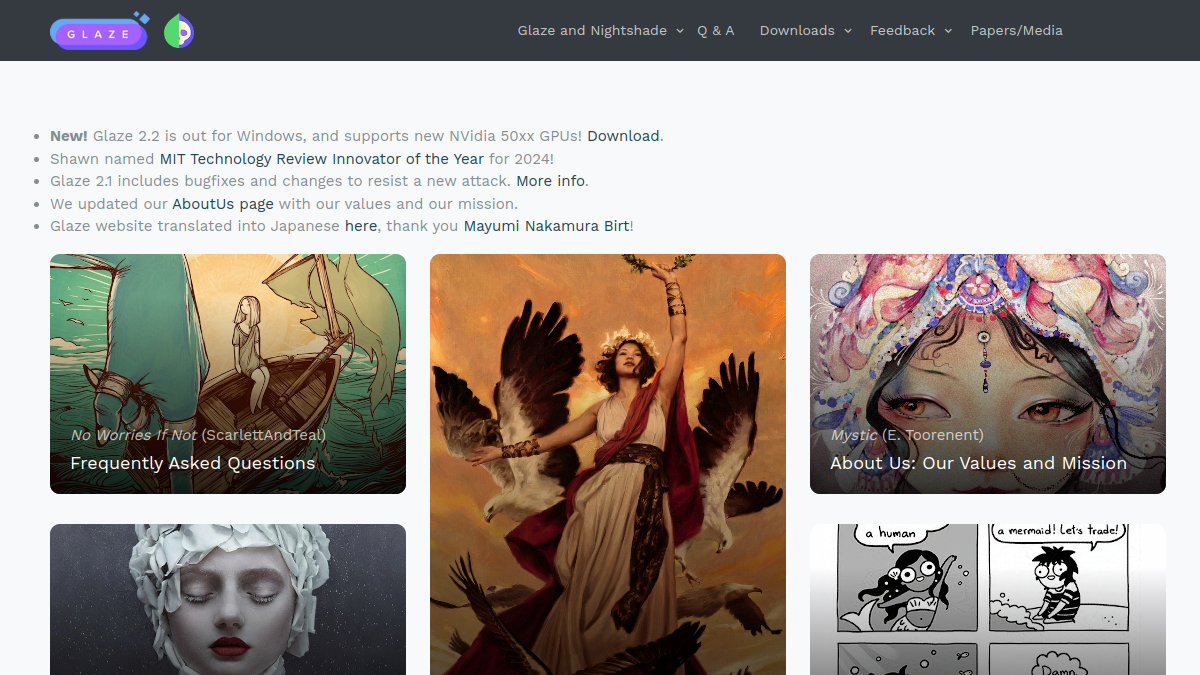This screenshot has width=1200, height=675.
Task: Click the Download link for Glaze 2.2
Action: pos(623,136)
